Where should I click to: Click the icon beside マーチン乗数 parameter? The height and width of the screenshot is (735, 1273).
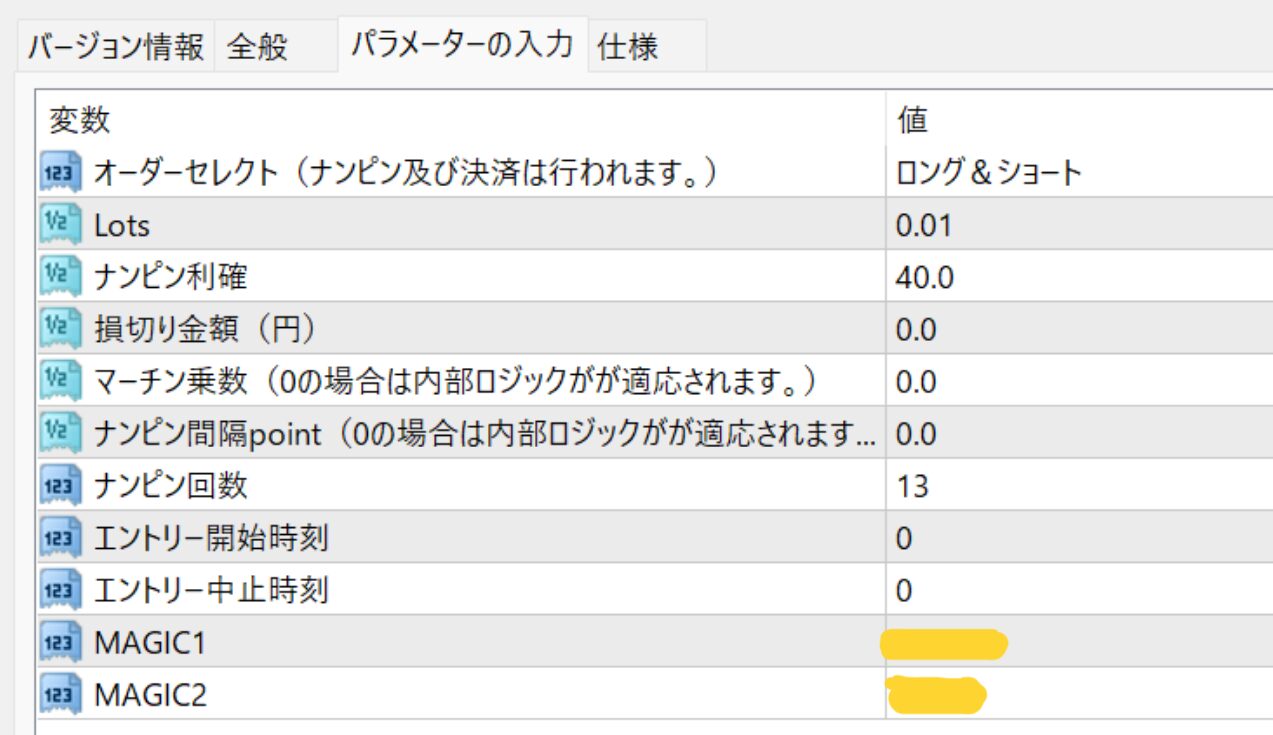(x=59, y=382)
